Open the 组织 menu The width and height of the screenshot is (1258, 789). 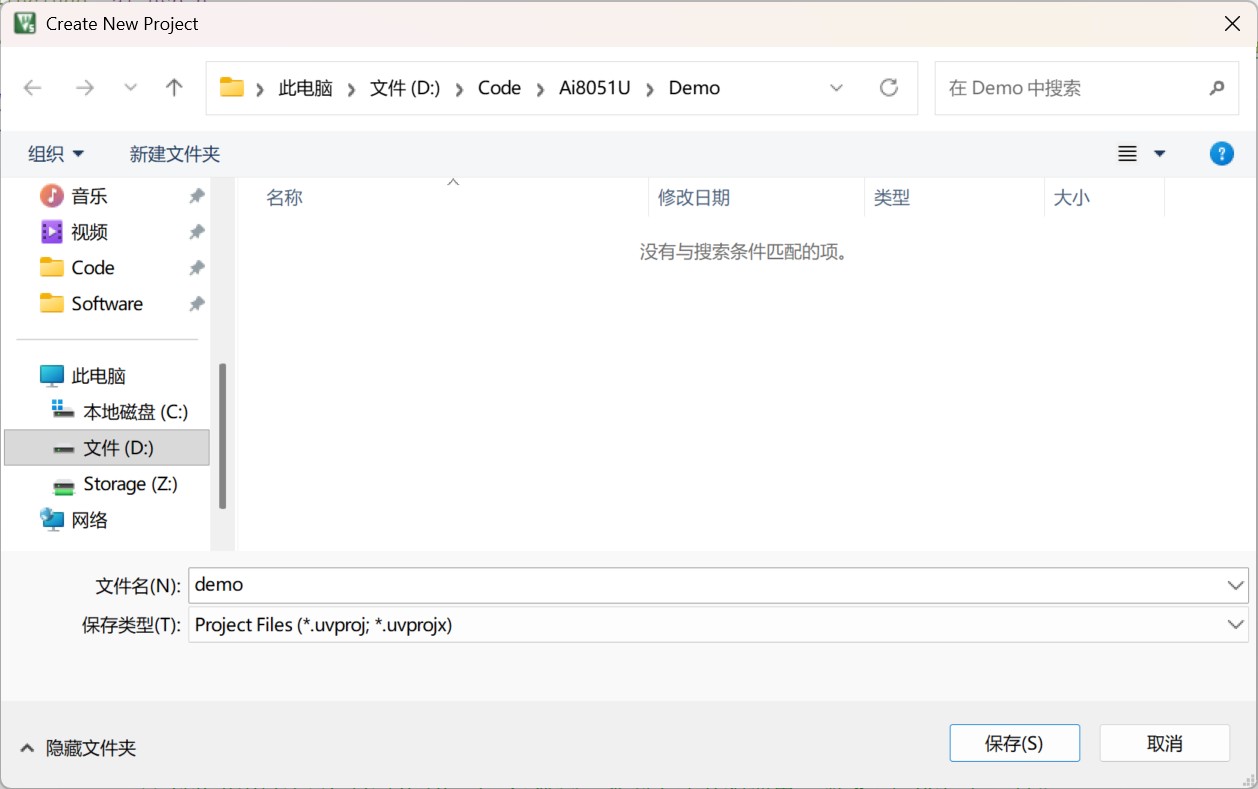coord(56,154)
